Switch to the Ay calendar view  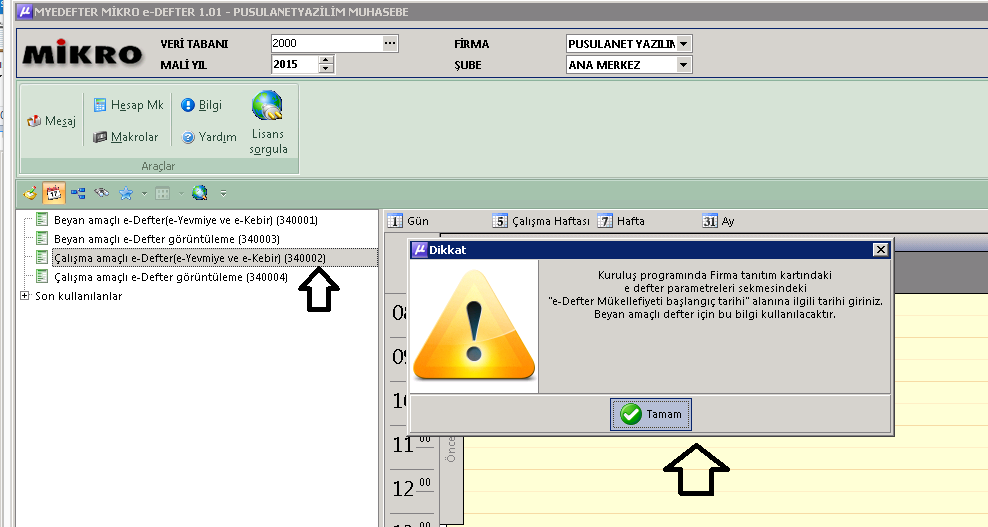point(718,221)
